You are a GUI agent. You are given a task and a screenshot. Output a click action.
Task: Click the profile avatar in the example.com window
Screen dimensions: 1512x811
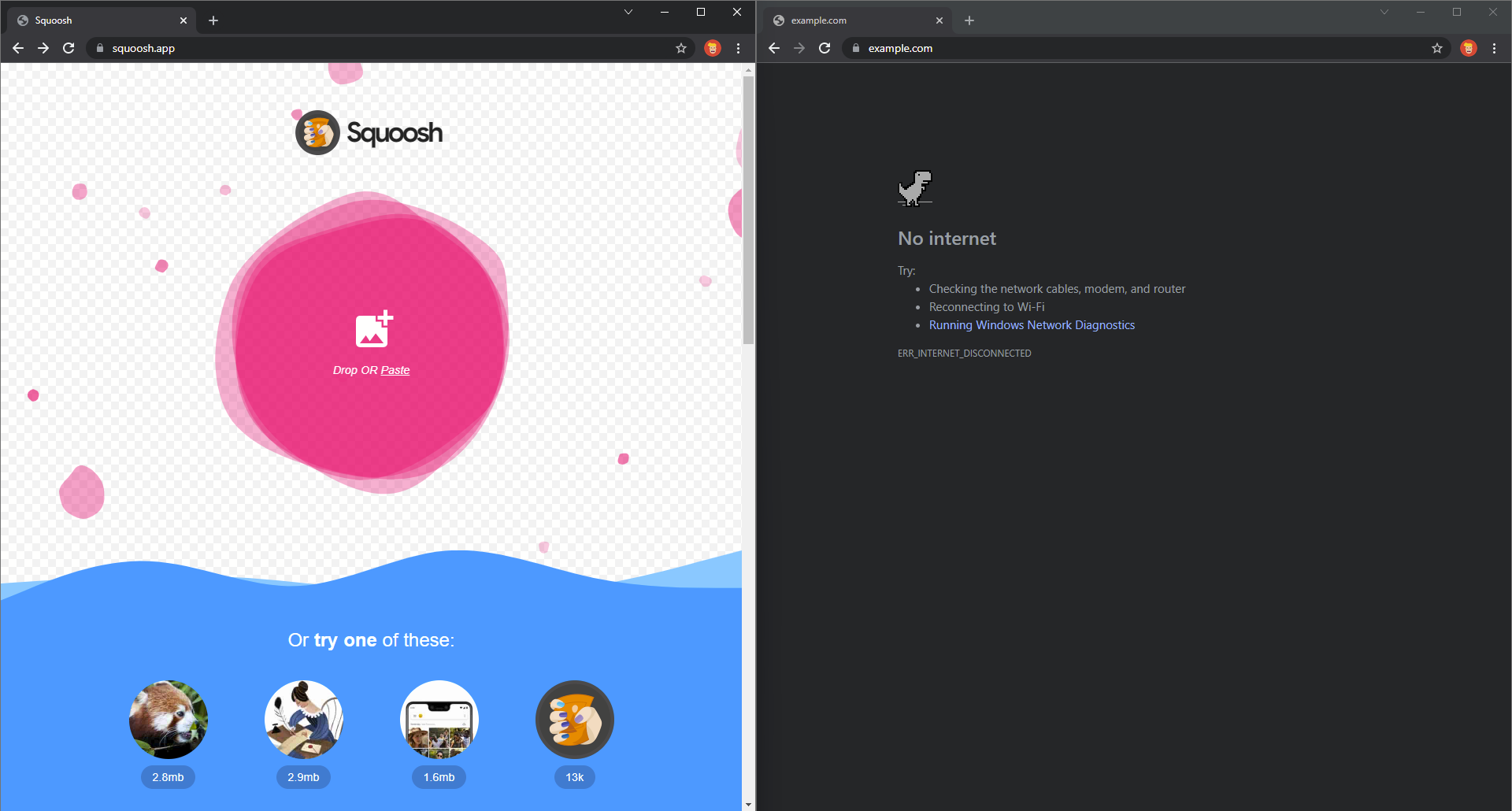pyautogui.click(x=1468, y=48)
